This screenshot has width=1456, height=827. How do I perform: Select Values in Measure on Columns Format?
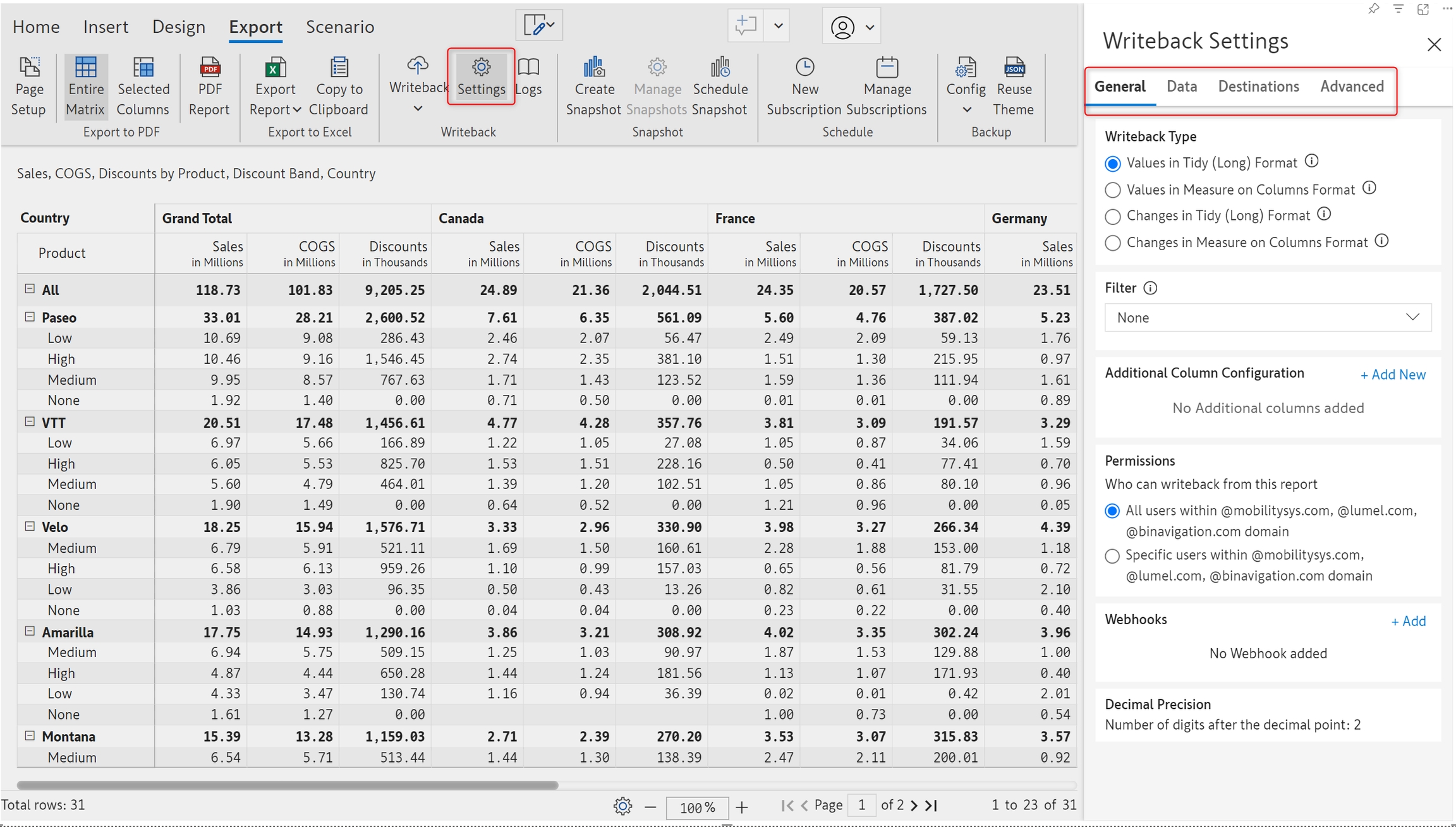[x=1113, y=190]
